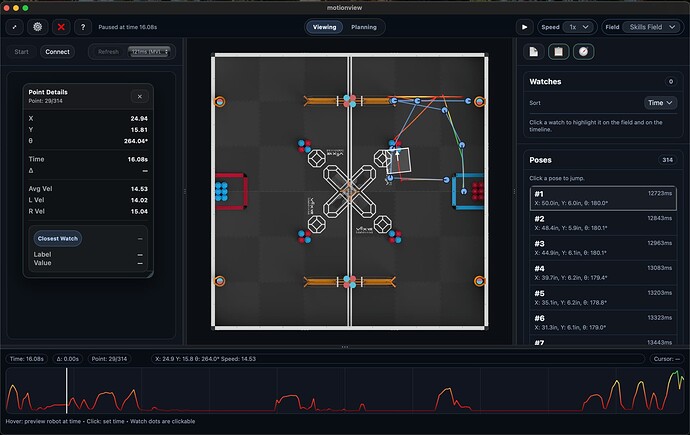Toggle the compass poses icon
690x435 pixels.
[x=584, y=52]
